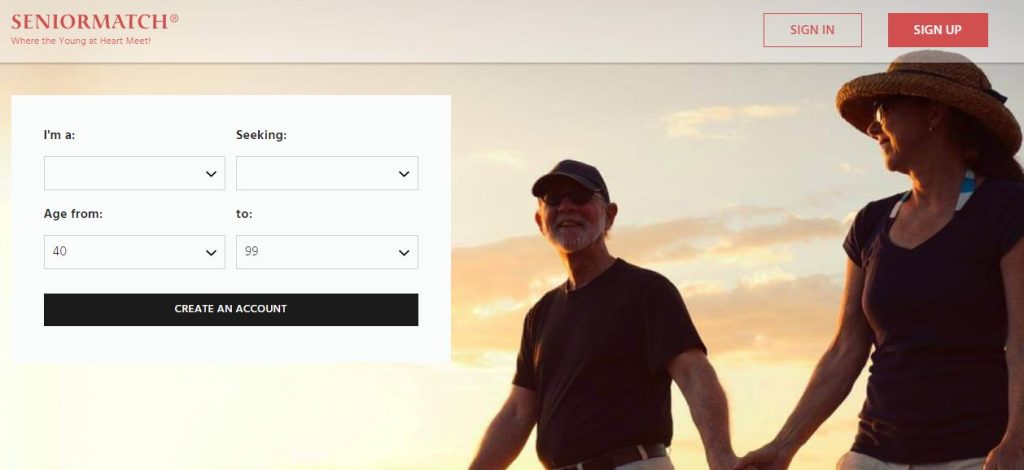
Task: Expand the Age from dropdown showing 40
Action: click(135, 252)
